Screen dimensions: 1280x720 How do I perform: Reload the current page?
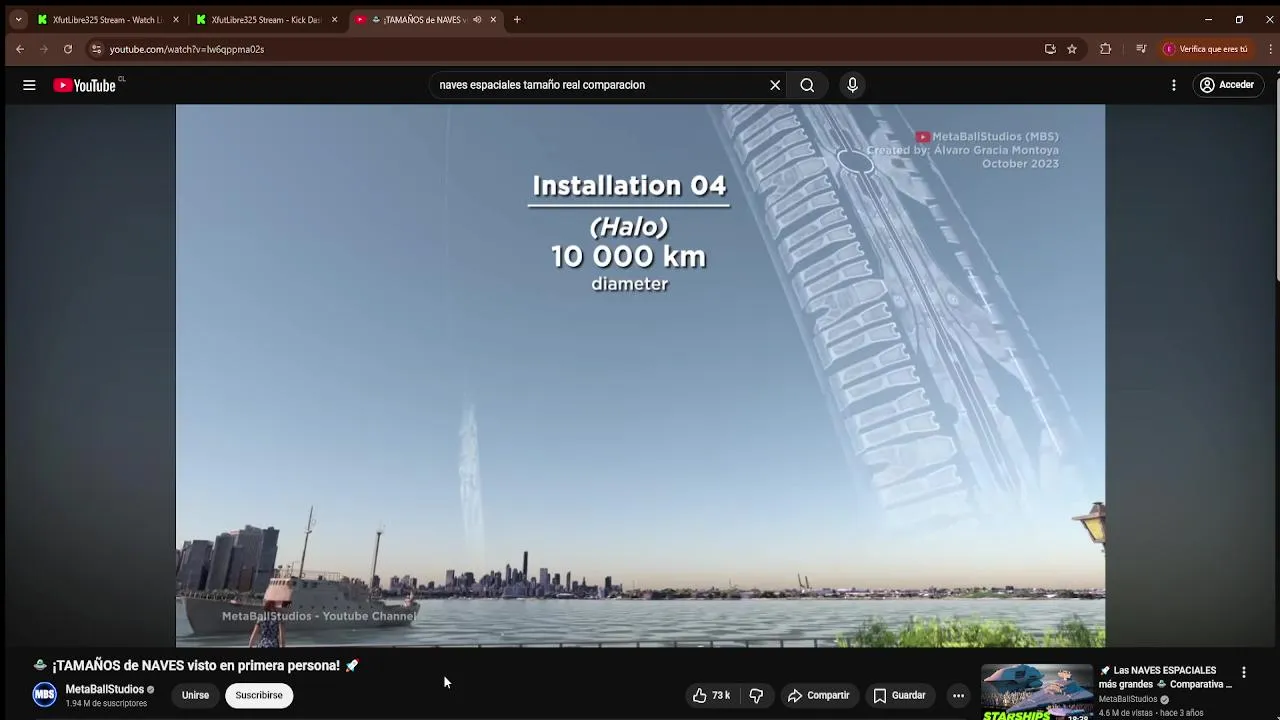(x=68, y=49)
